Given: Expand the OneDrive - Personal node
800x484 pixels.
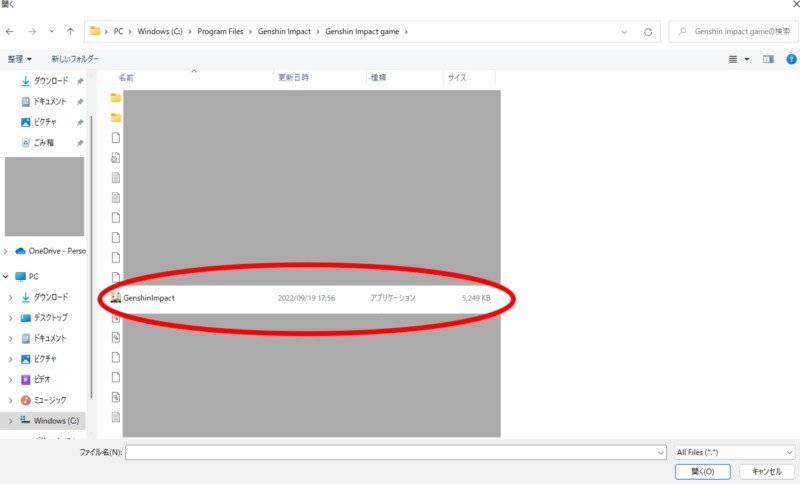Looking at the screenshot, I should click(x=6, y=251).
